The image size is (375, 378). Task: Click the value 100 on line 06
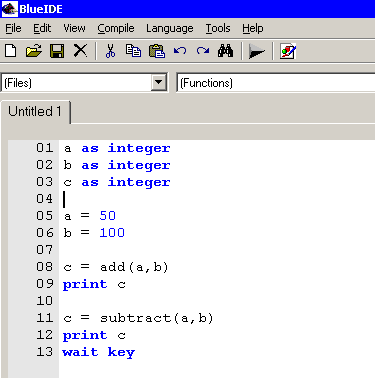(112, 233)
